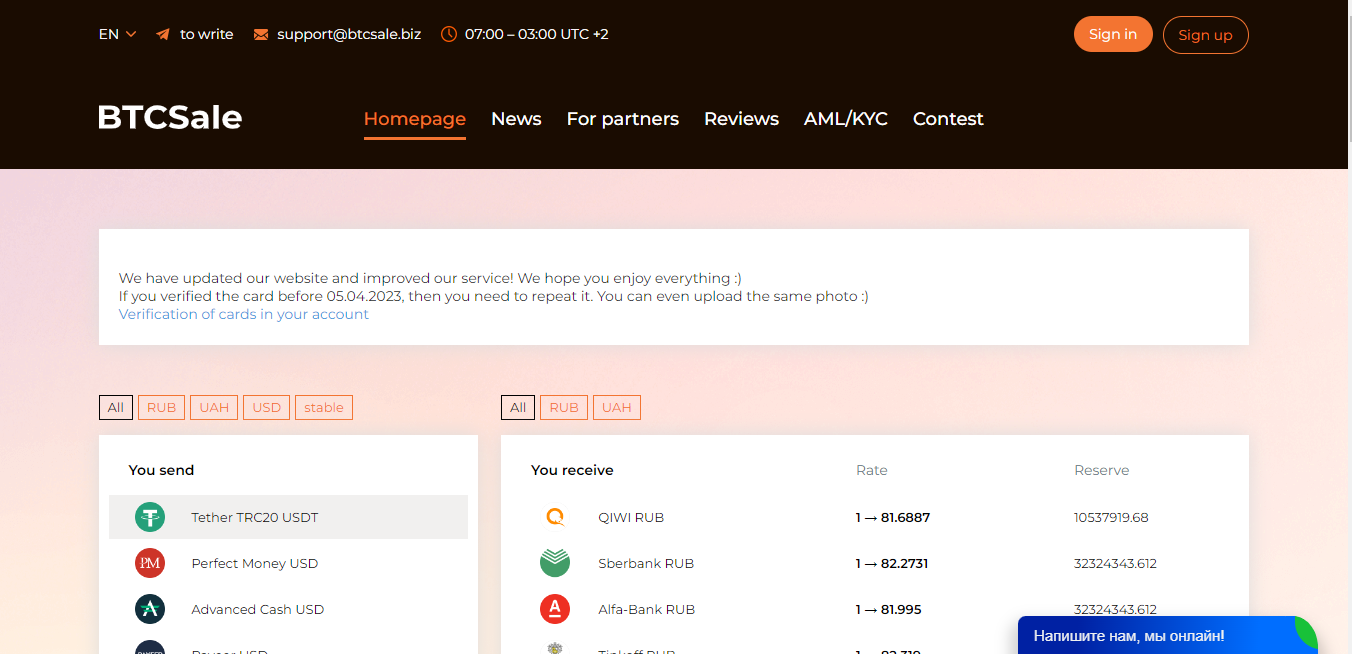Open Verification of cards in your account link
The image size is (1352, 654).
(x=243, y=314)
